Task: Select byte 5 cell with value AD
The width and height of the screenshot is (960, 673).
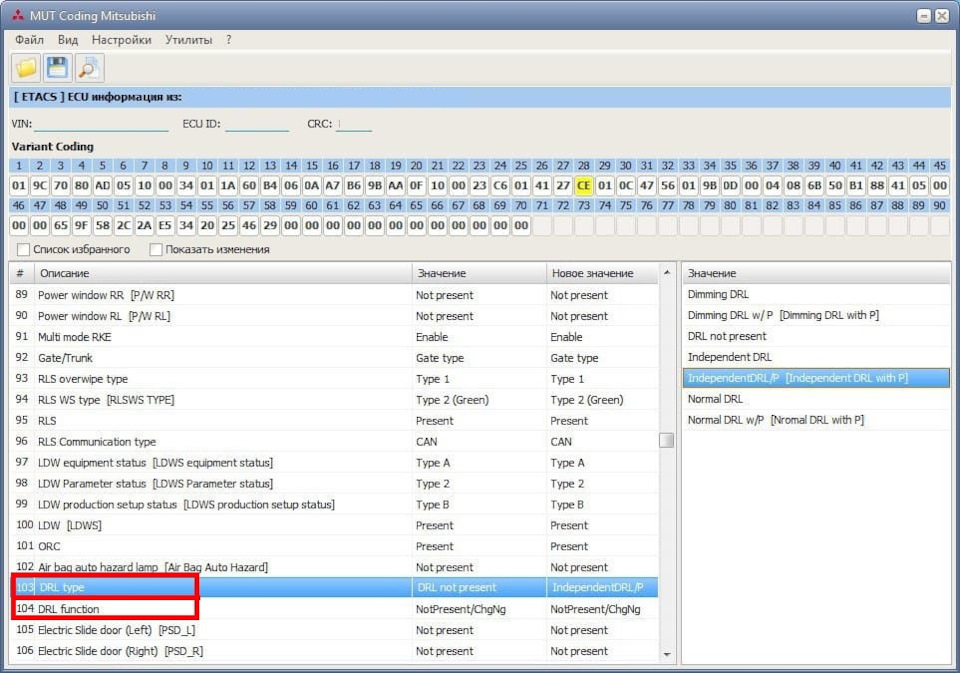Action: (x=102, y=186)
